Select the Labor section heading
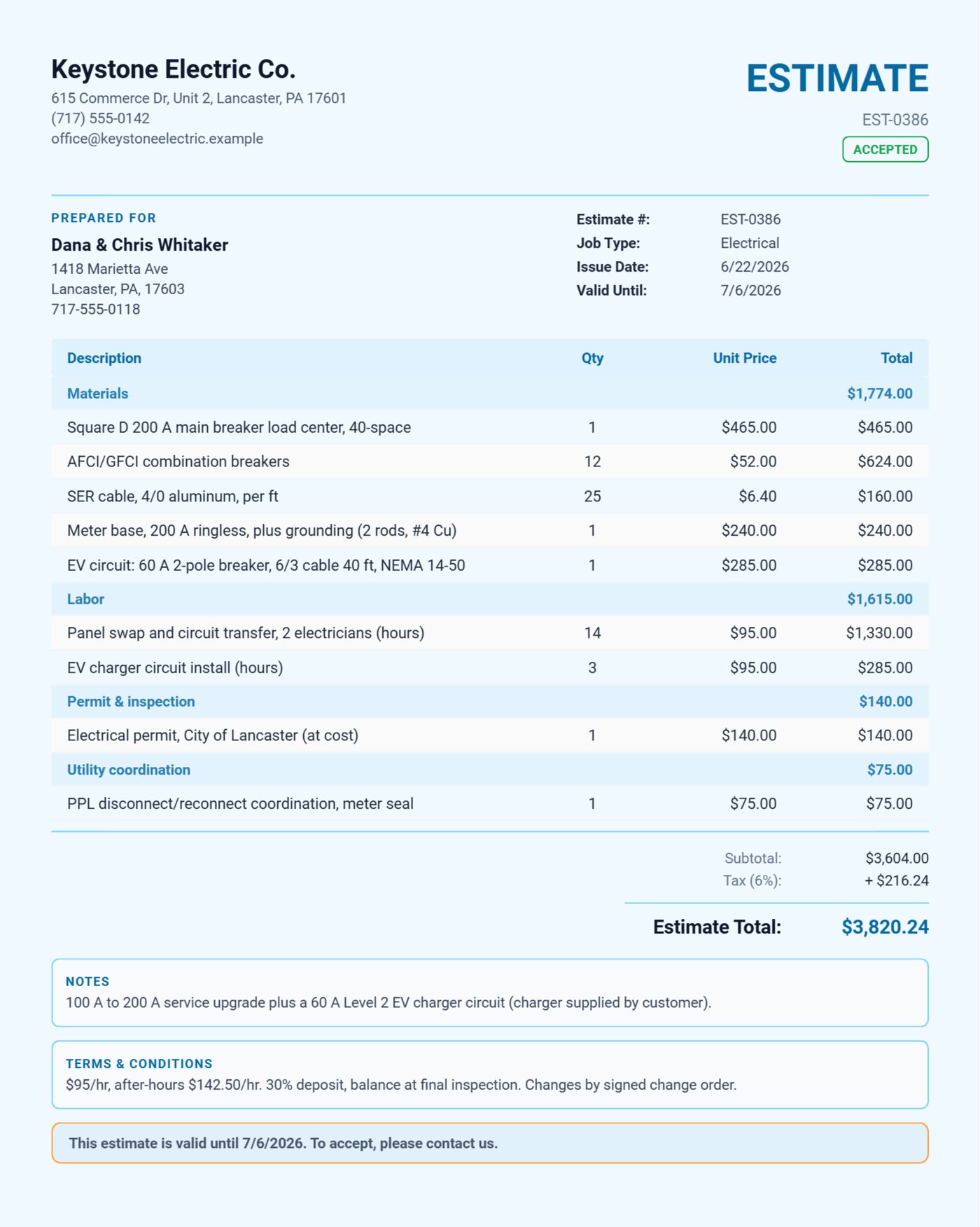The width and height of the screenshot is (980, 1227). coord(85,599)
